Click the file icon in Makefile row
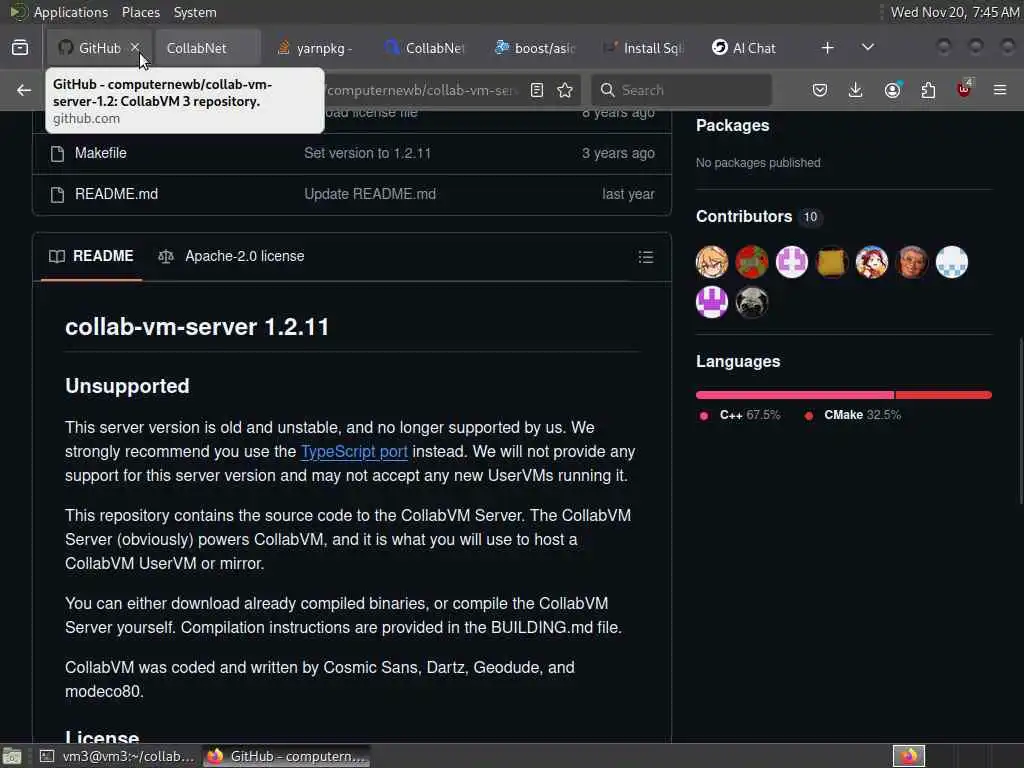 pos(57,153)
